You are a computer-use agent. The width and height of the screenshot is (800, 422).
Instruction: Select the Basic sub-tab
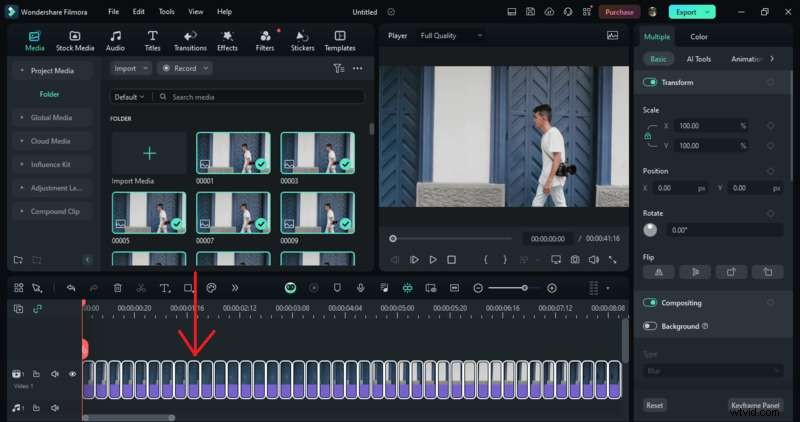[658, 59]
